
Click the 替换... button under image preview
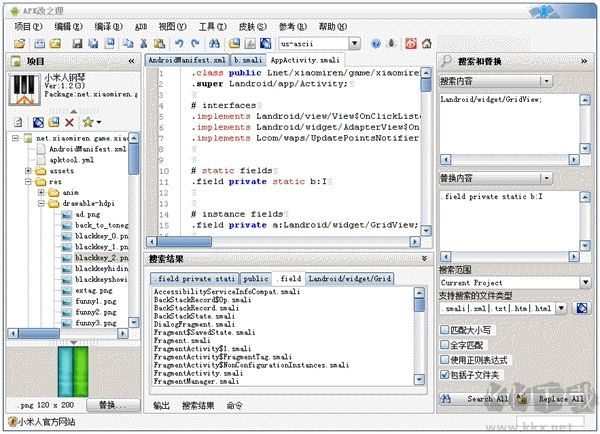click(x=113, y=405)
